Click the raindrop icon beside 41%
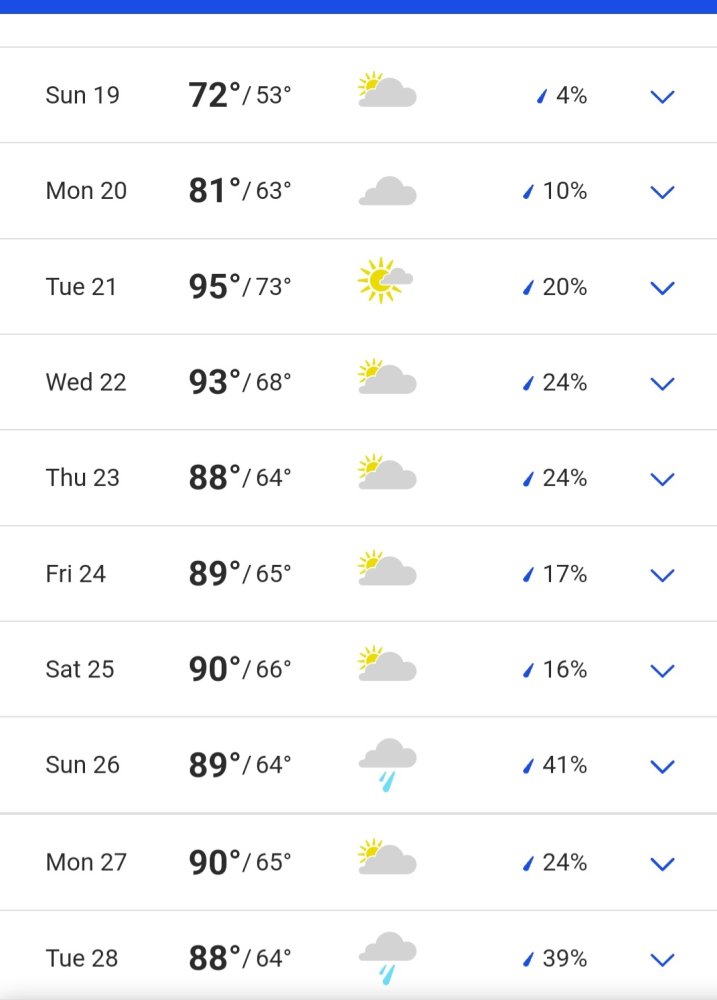The image size is (717, 1000). click(x=528, y=765)
